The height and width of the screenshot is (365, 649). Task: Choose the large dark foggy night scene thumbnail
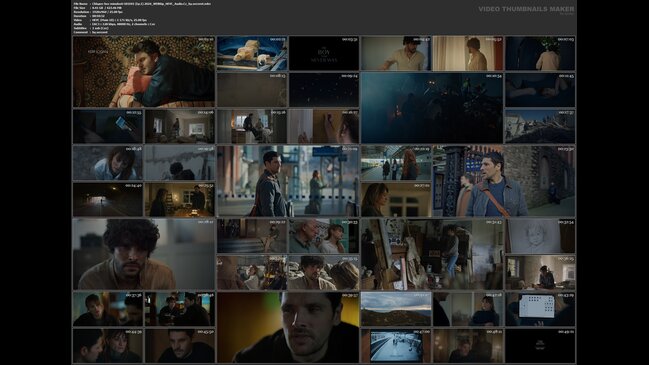pos(432,108)
